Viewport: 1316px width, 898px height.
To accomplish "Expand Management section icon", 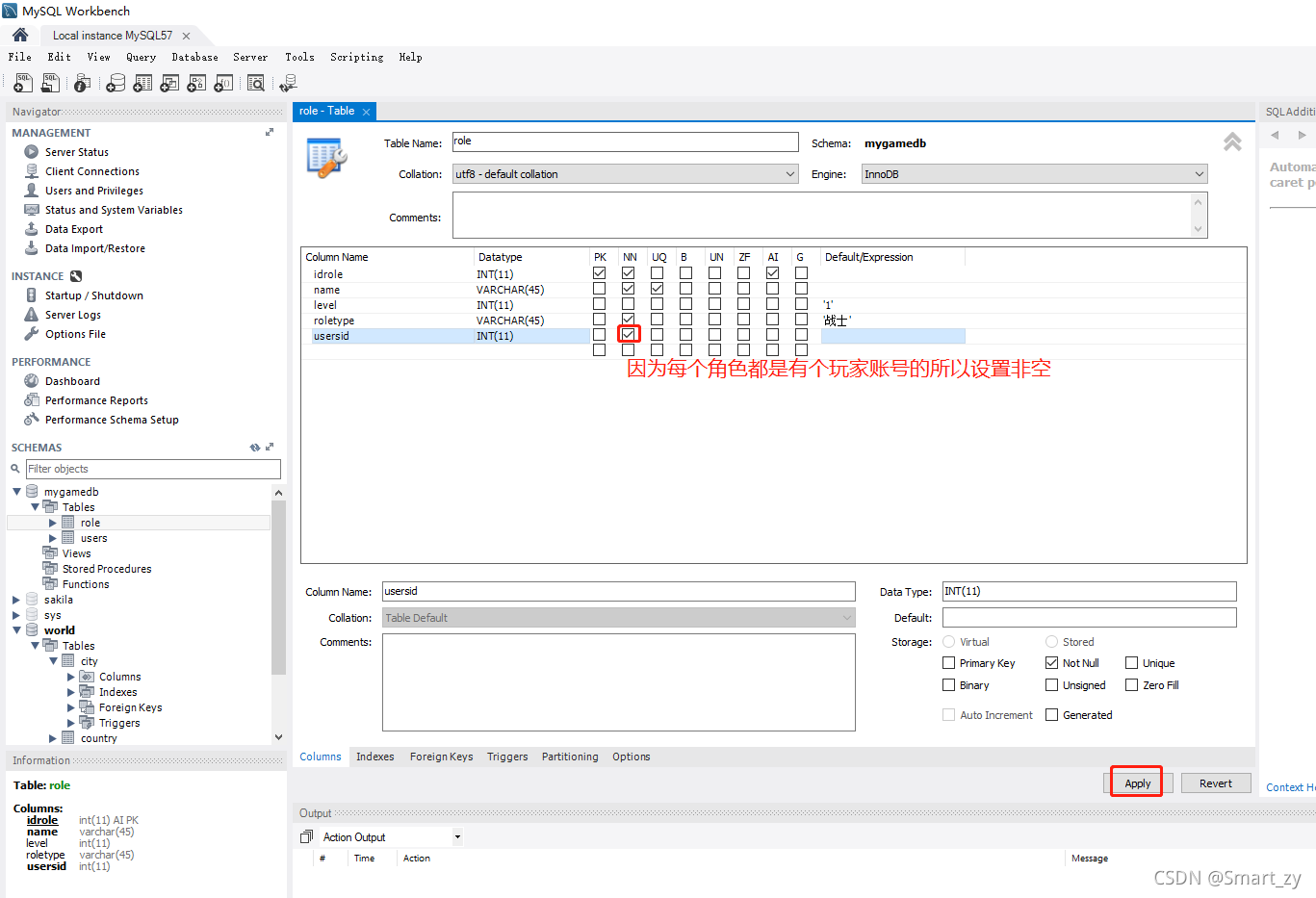I will (x=270, y=133).
